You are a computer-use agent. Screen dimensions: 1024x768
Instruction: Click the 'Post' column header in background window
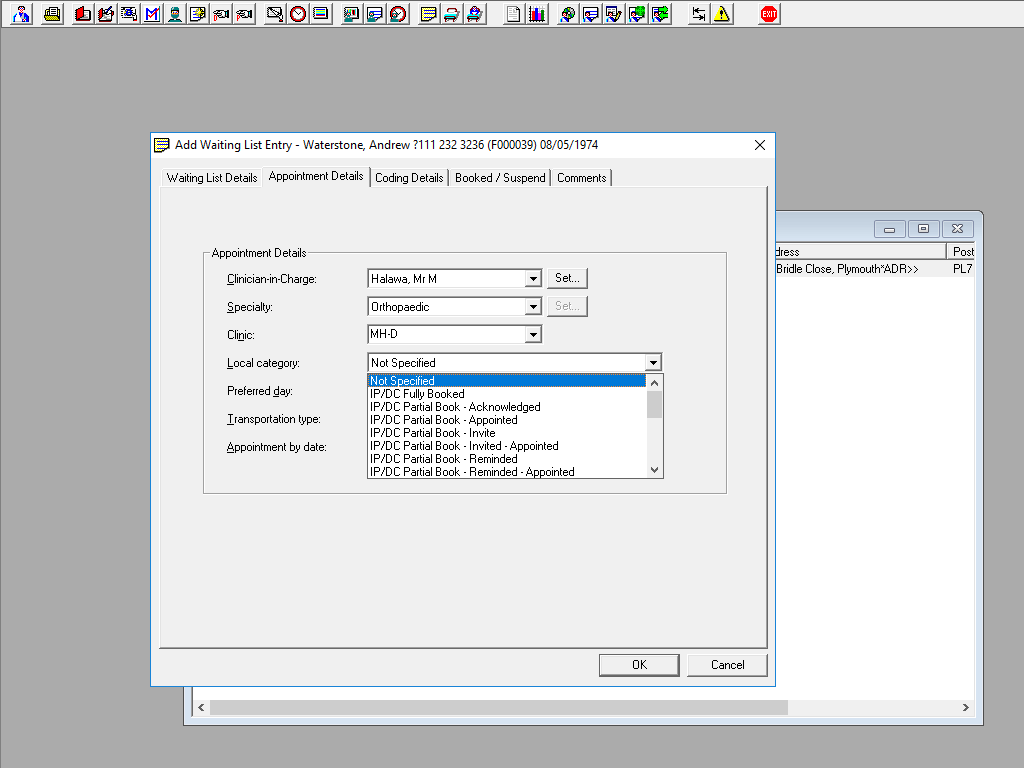coord(961,251)
